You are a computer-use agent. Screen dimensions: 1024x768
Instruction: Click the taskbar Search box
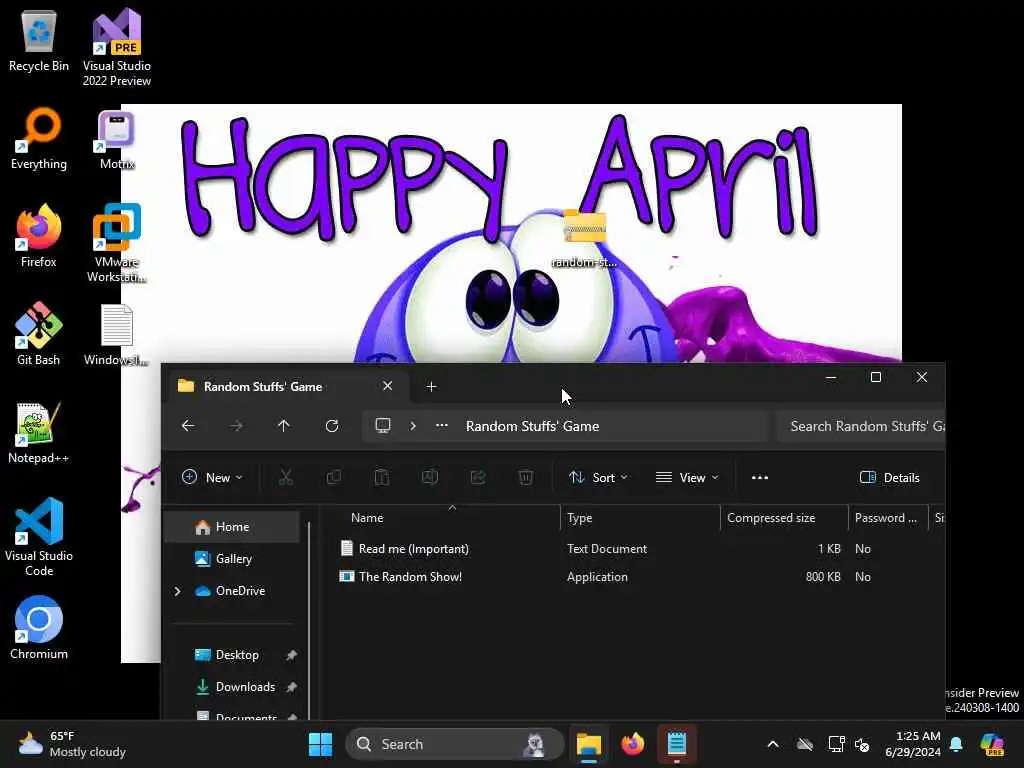455,744
